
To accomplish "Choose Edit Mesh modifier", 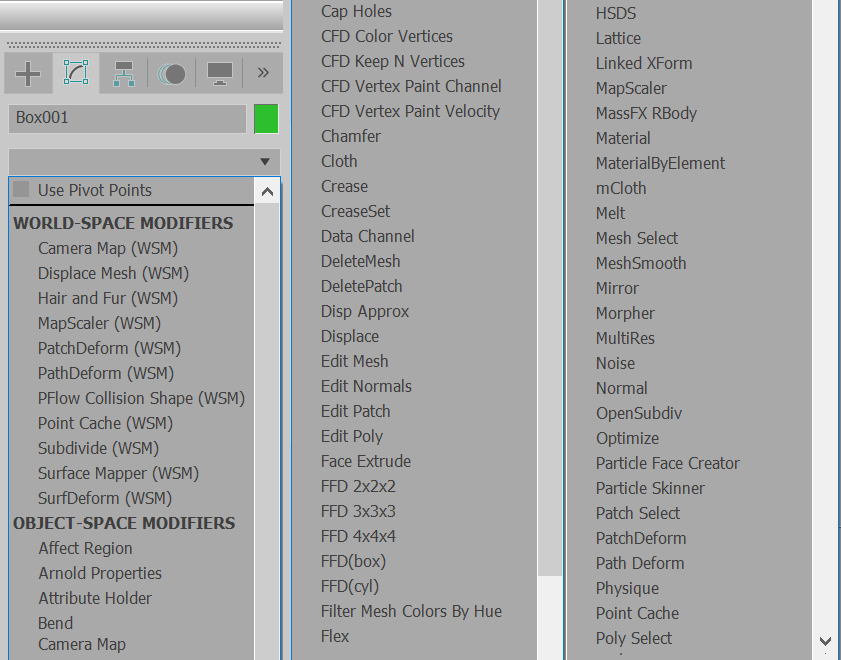I will pyautogui.click(x=355, y=361).
